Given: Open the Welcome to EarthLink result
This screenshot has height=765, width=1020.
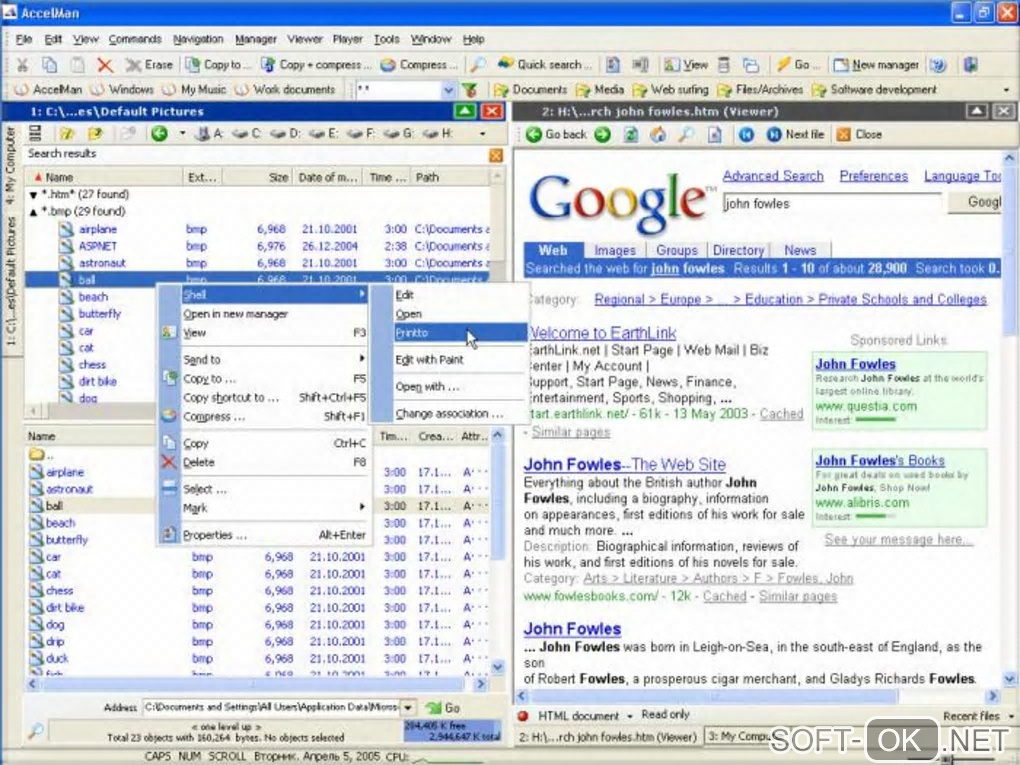Looking at the screenshot, I should click(x=602, y=332).
